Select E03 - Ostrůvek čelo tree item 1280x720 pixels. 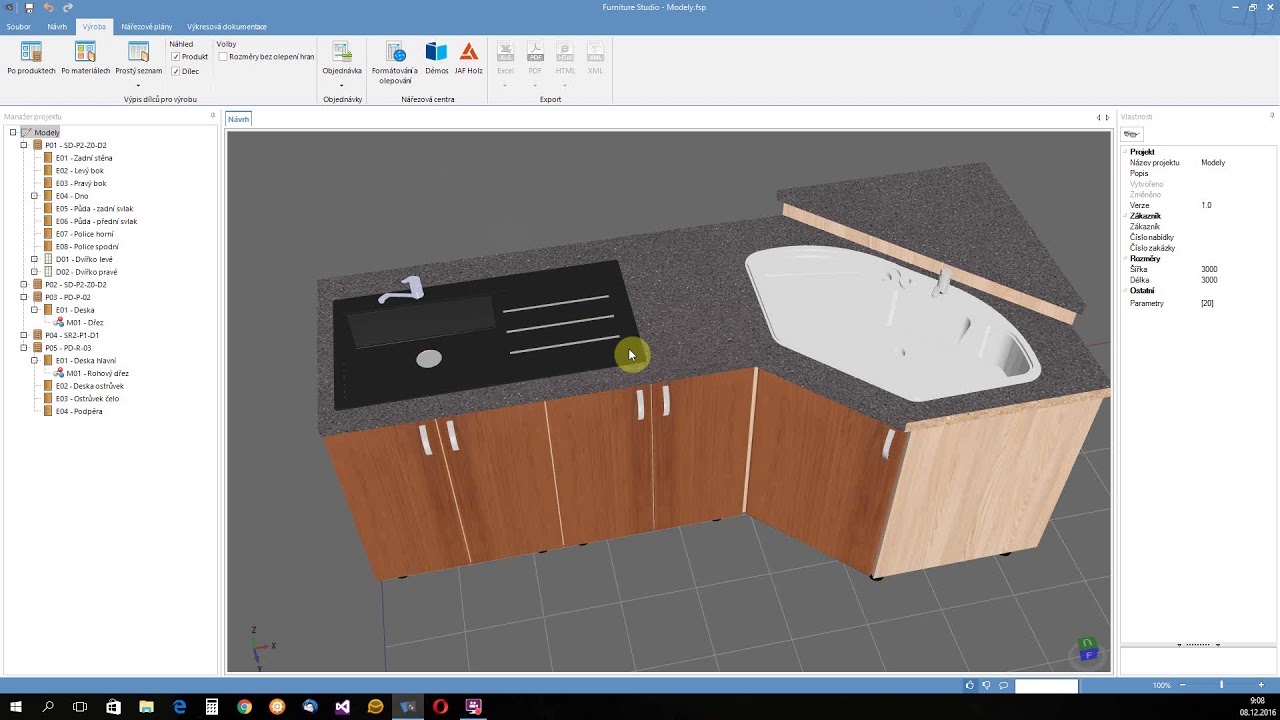click(x=87, y=398)
